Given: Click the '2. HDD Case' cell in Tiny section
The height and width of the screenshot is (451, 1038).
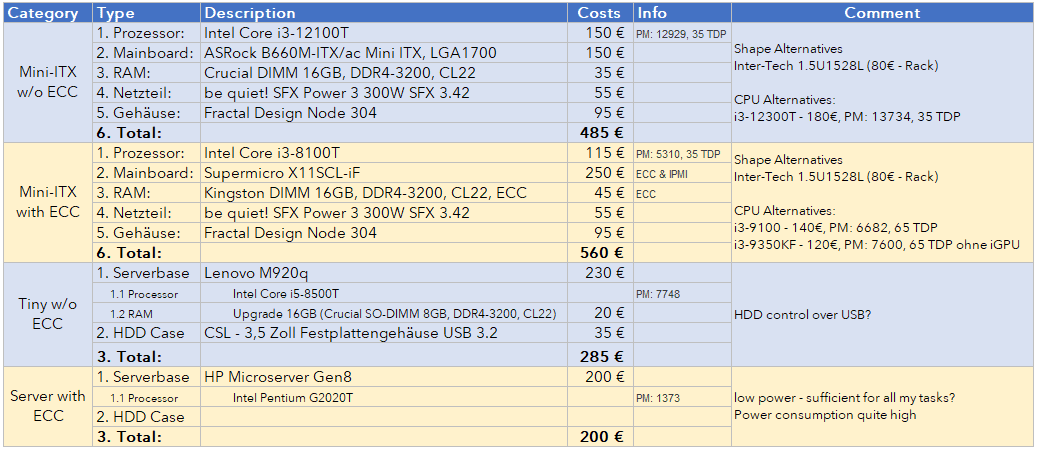Looking at the screenshot, I should tap(147, 332).
